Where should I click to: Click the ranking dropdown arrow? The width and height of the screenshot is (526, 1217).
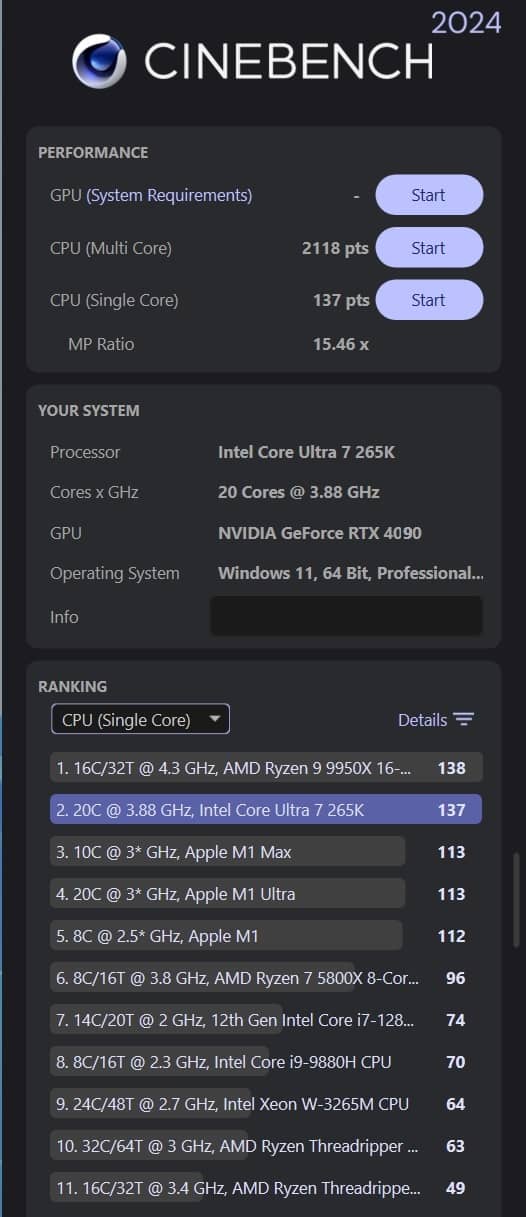click(x=214, y=719)
